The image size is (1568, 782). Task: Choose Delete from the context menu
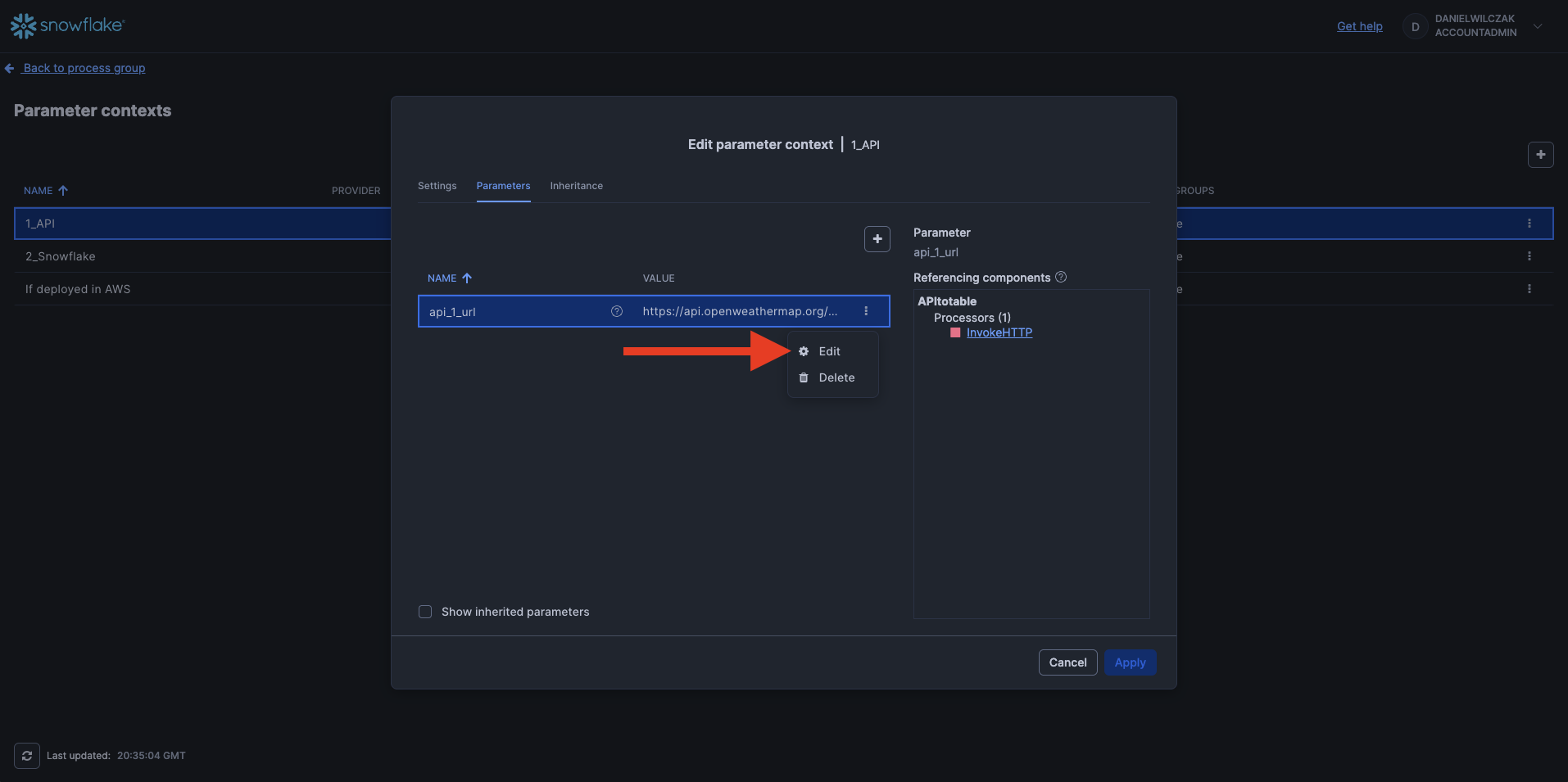[836, 377]
